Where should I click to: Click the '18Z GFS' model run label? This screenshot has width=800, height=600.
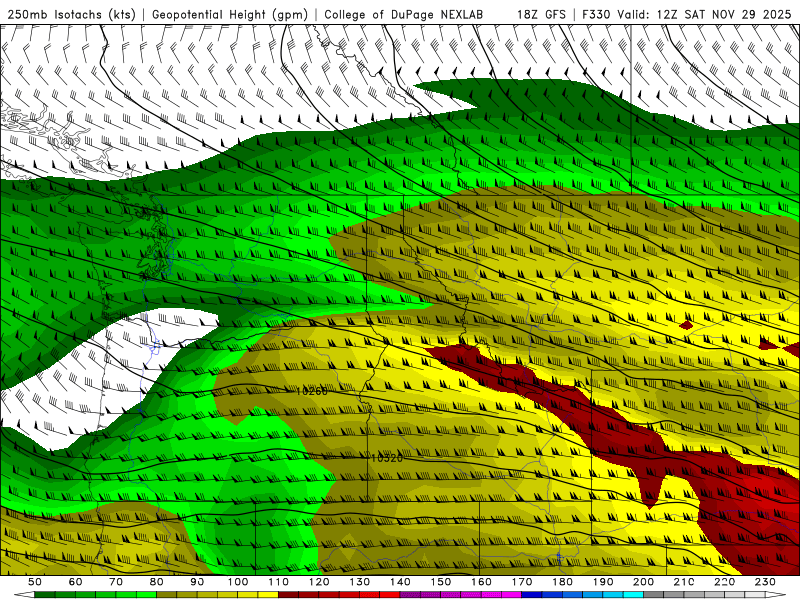[x=541, y=14]
